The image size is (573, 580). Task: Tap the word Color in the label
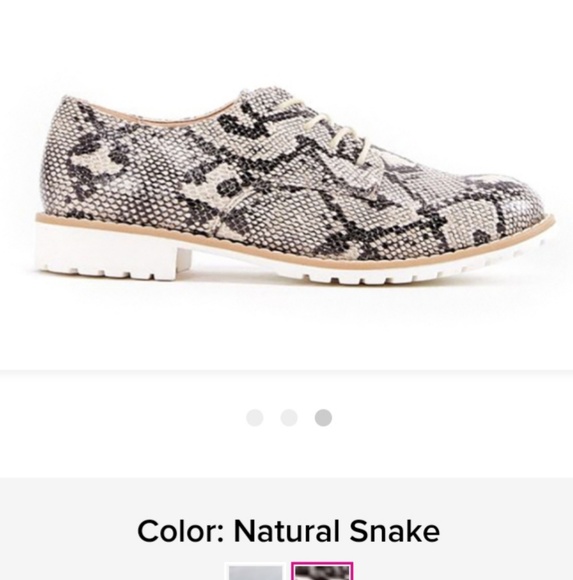[x=181, y=531]
